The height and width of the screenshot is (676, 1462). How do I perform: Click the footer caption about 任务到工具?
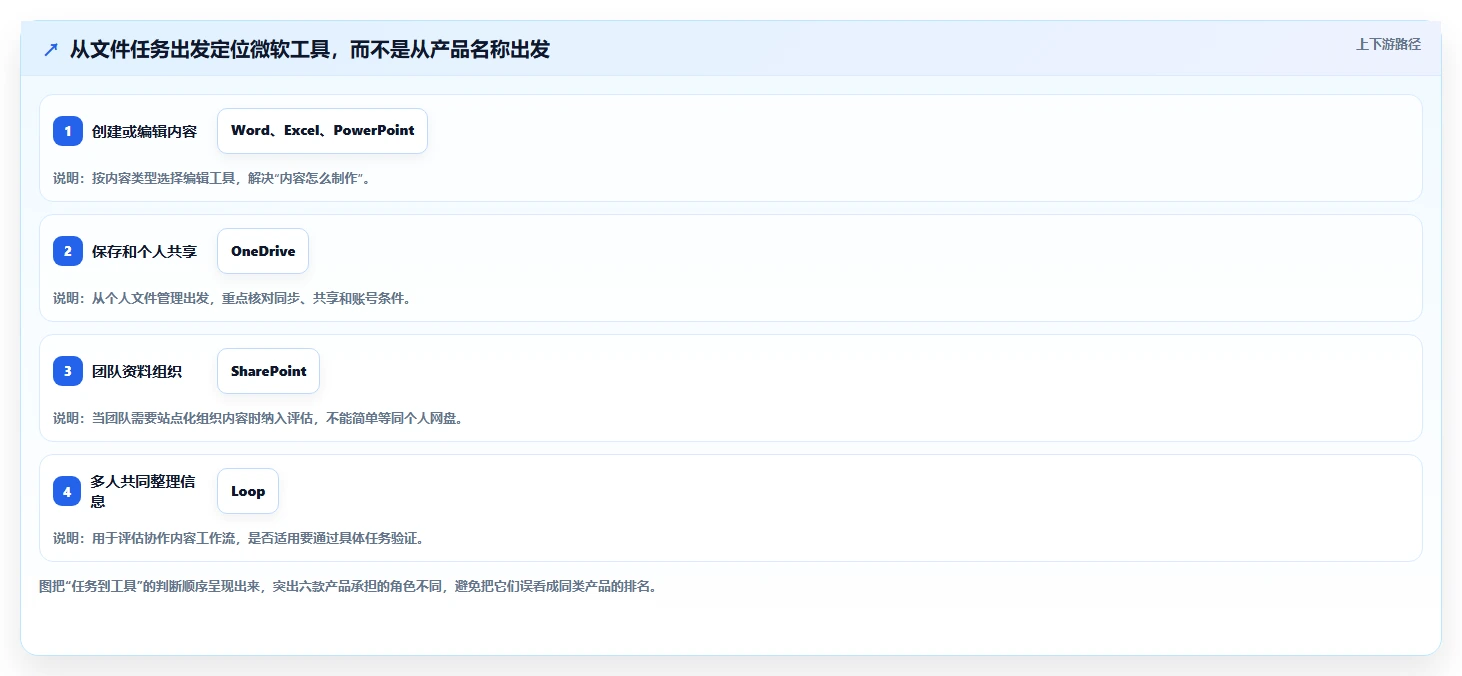coord(349,586)
